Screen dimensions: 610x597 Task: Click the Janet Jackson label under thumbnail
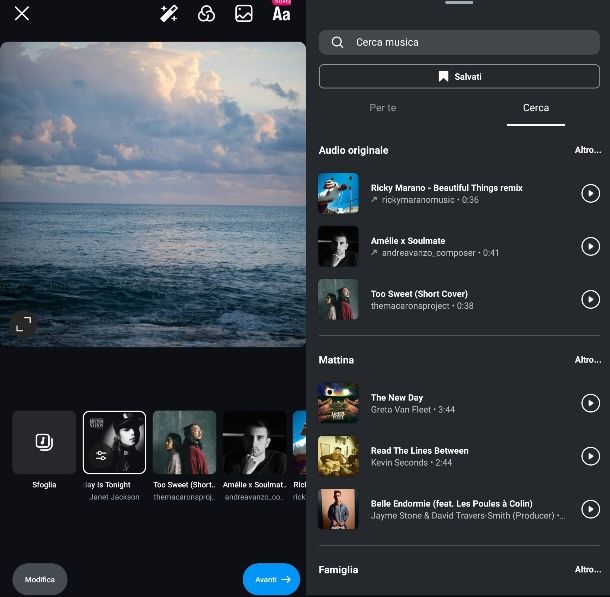click(114, 497)
